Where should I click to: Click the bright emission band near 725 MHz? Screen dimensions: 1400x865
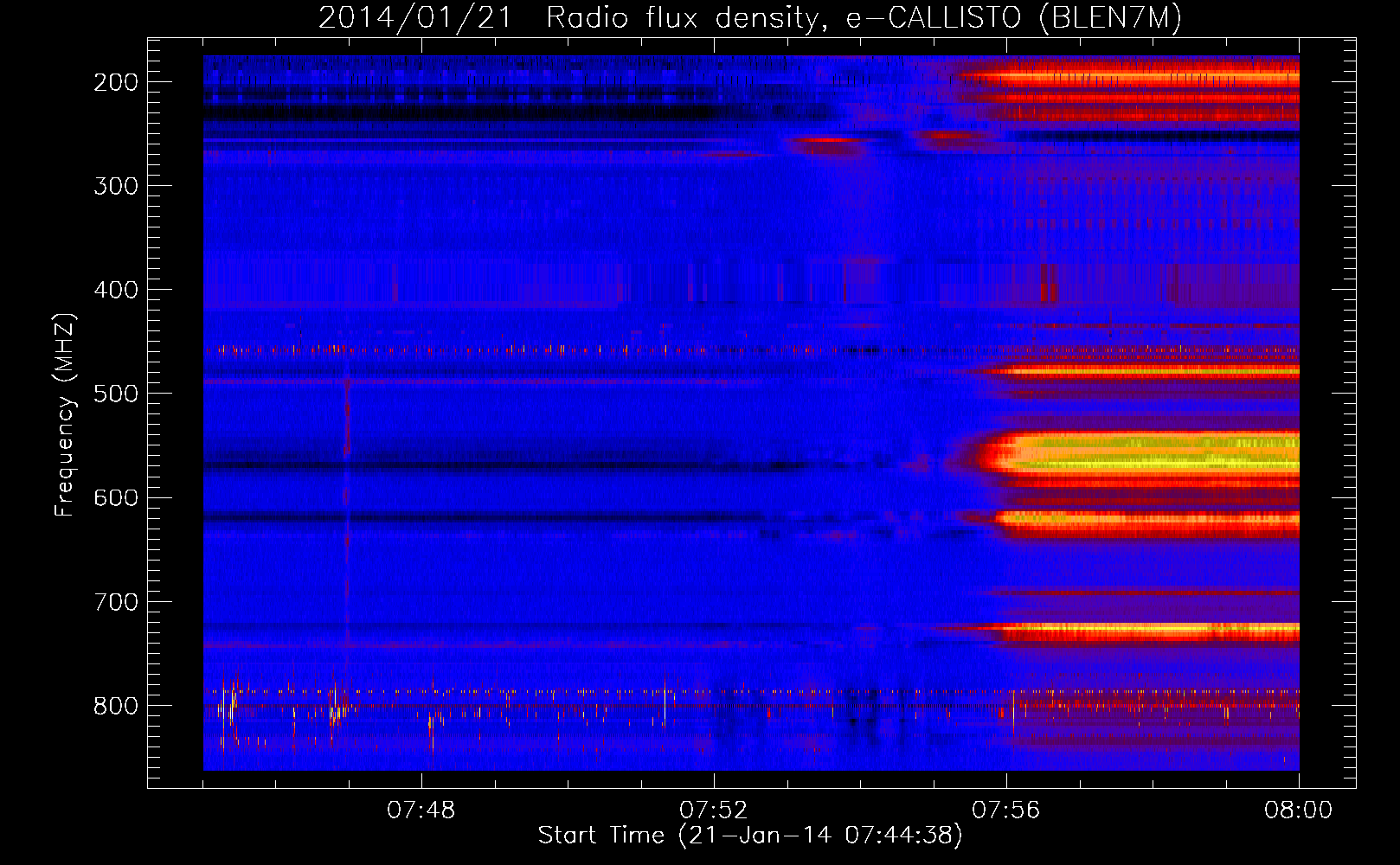[1146, 631]
